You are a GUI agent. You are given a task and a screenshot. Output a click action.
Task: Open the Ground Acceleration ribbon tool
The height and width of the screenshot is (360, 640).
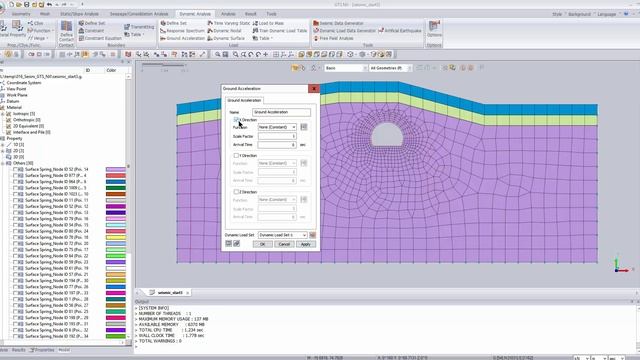pyautogui.click(x=182, y=38)
